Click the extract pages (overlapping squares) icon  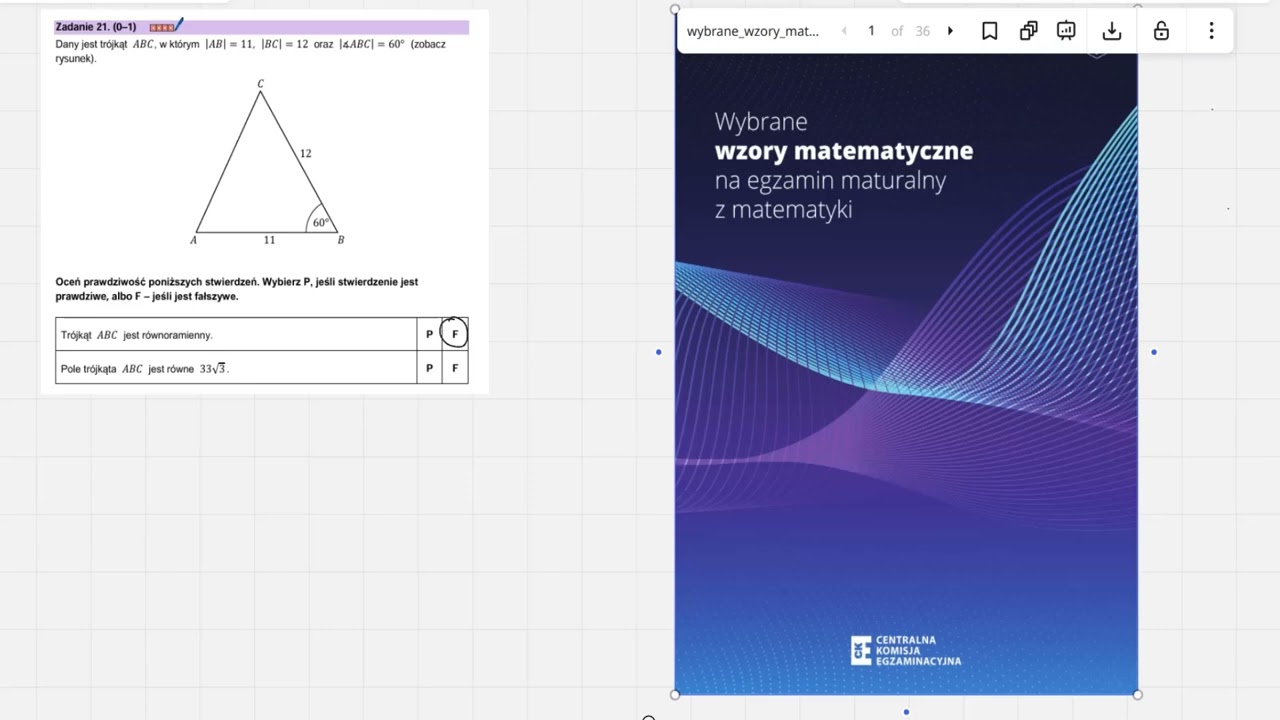[x=1028, y=31]
